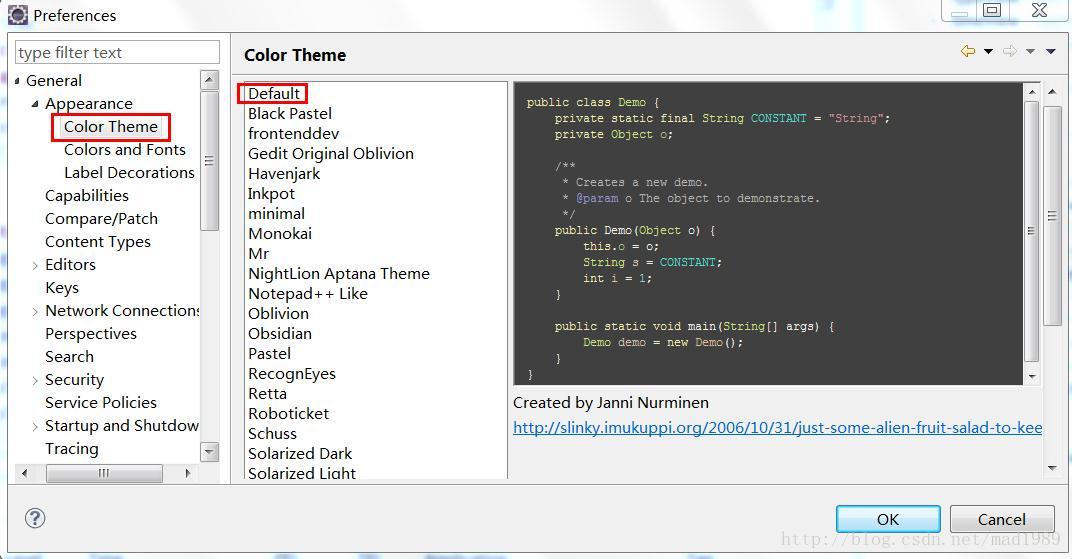Screen dimensions: 1072x559
Task: Click page scrollbar up arrow at right edge
Action: click(x=1052, y=92)
